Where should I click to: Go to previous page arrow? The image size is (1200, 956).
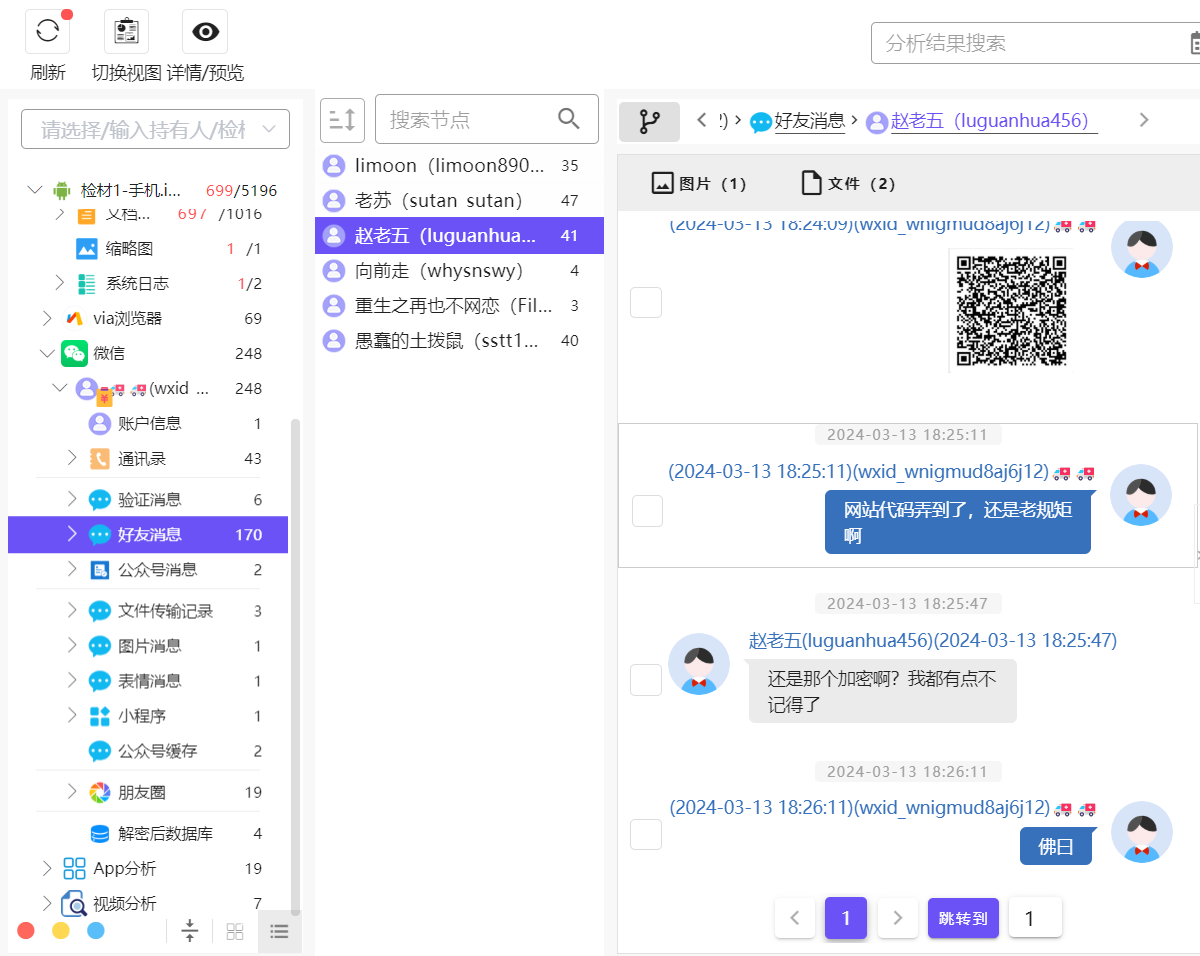tap(795, 918)
